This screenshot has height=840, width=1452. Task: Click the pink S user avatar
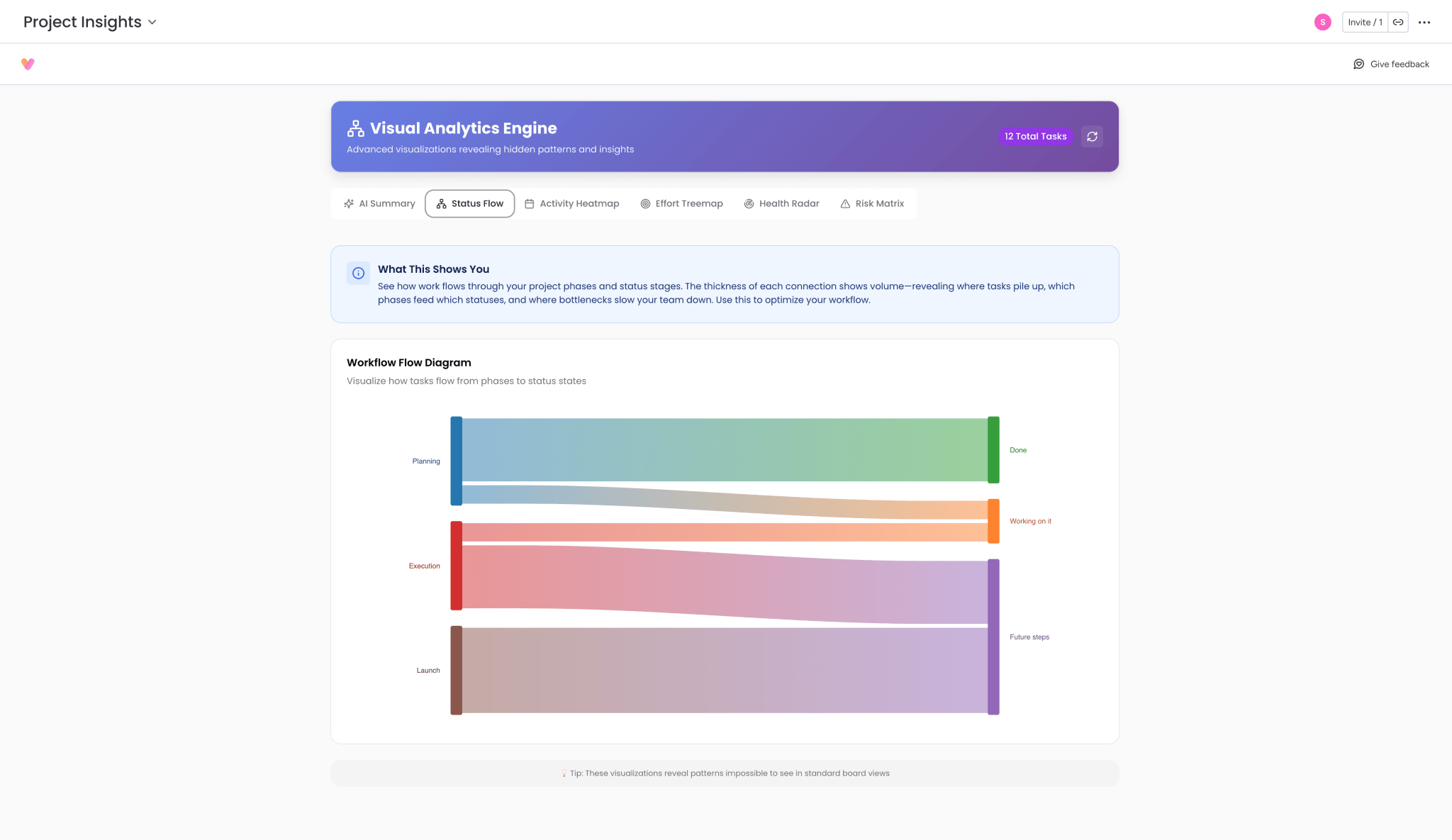click(1322, 22)
